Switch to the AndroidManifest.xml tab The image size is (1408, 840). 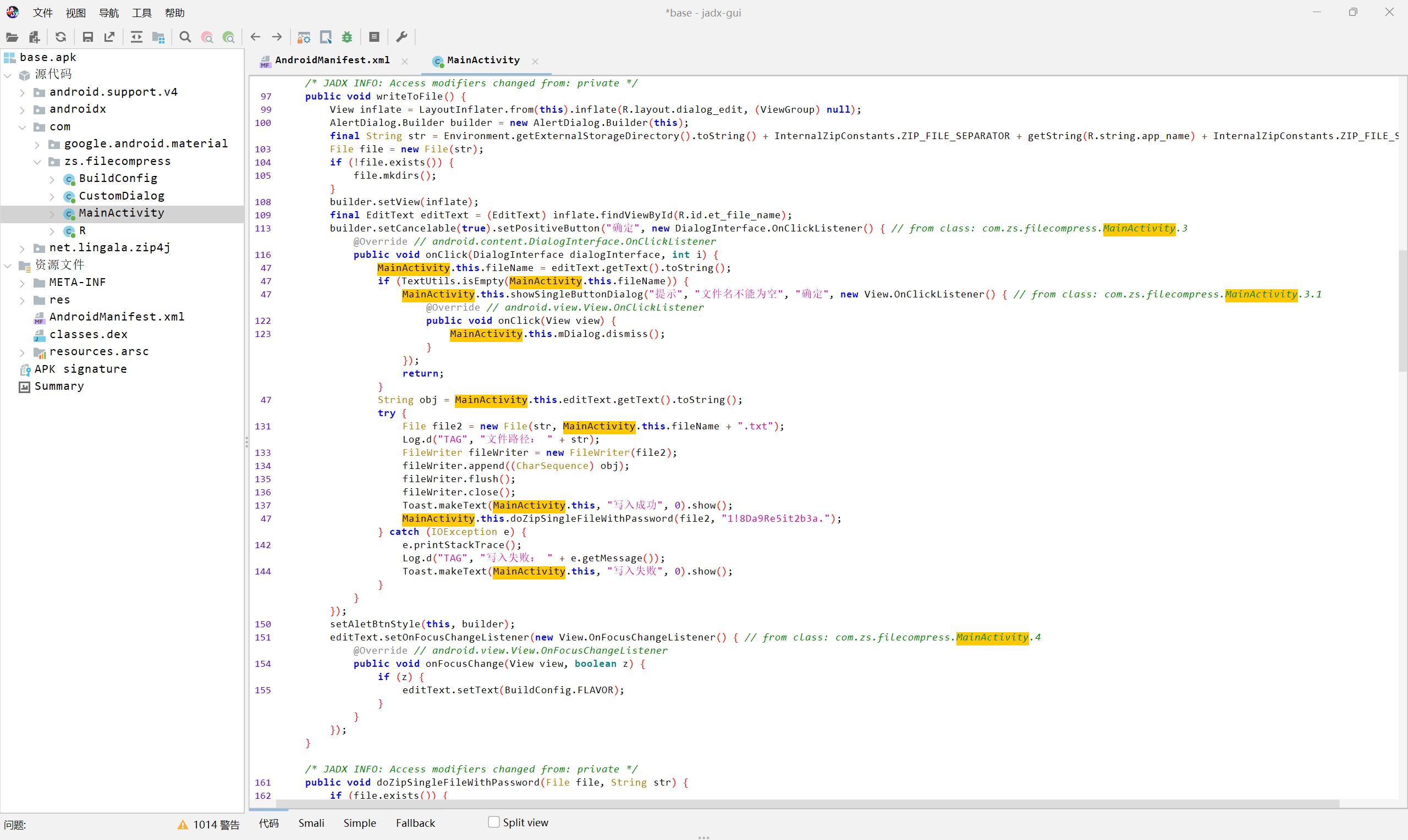tap(332, 60)
